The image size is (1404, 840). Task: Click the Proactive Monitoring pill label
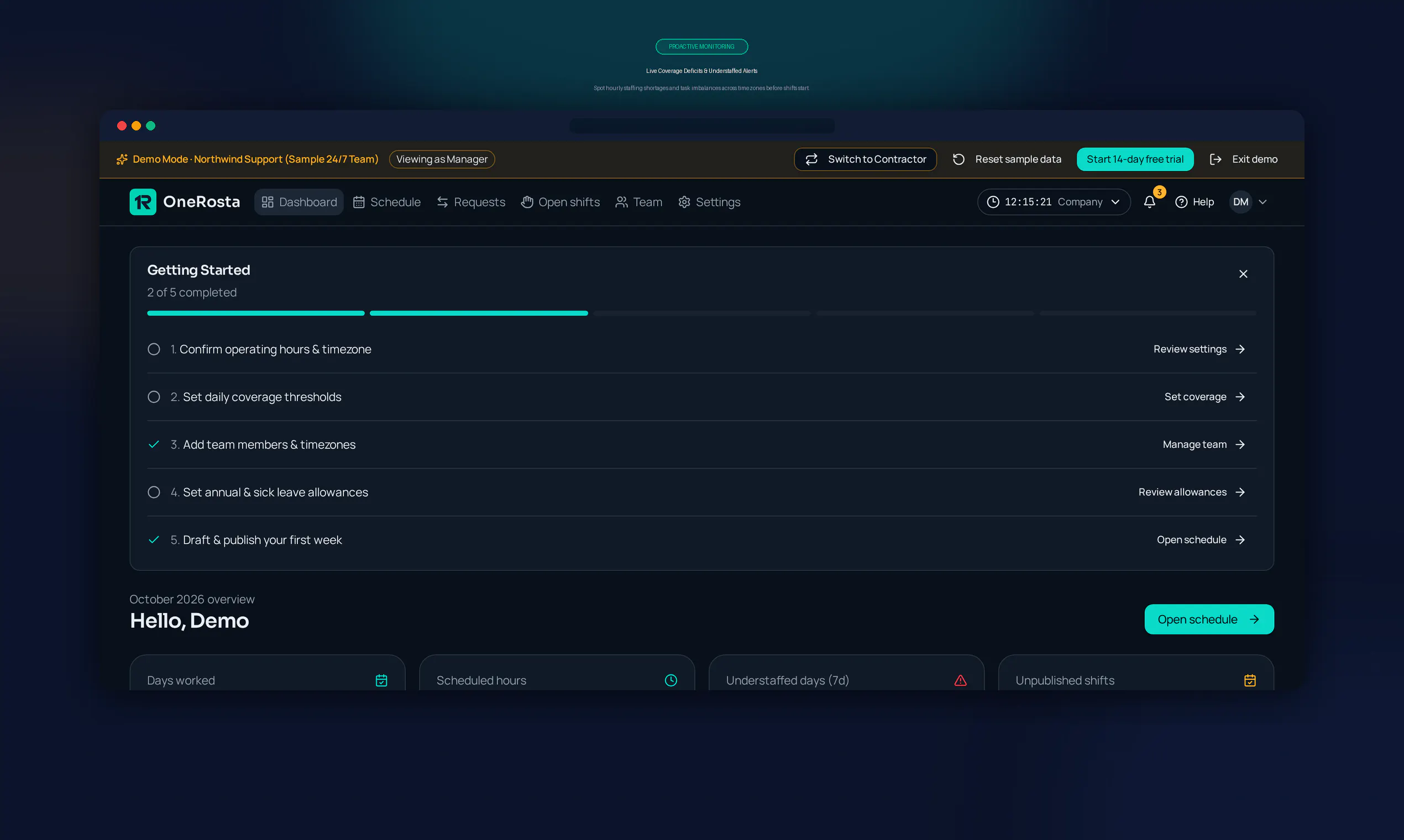tap(701, 46)
